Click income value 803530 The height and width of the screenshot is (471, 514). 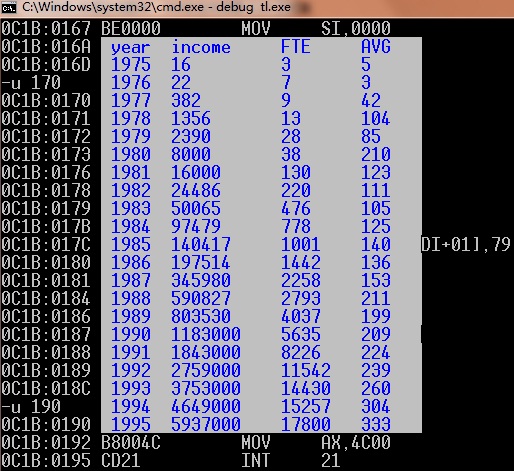(x=201, y=316)
